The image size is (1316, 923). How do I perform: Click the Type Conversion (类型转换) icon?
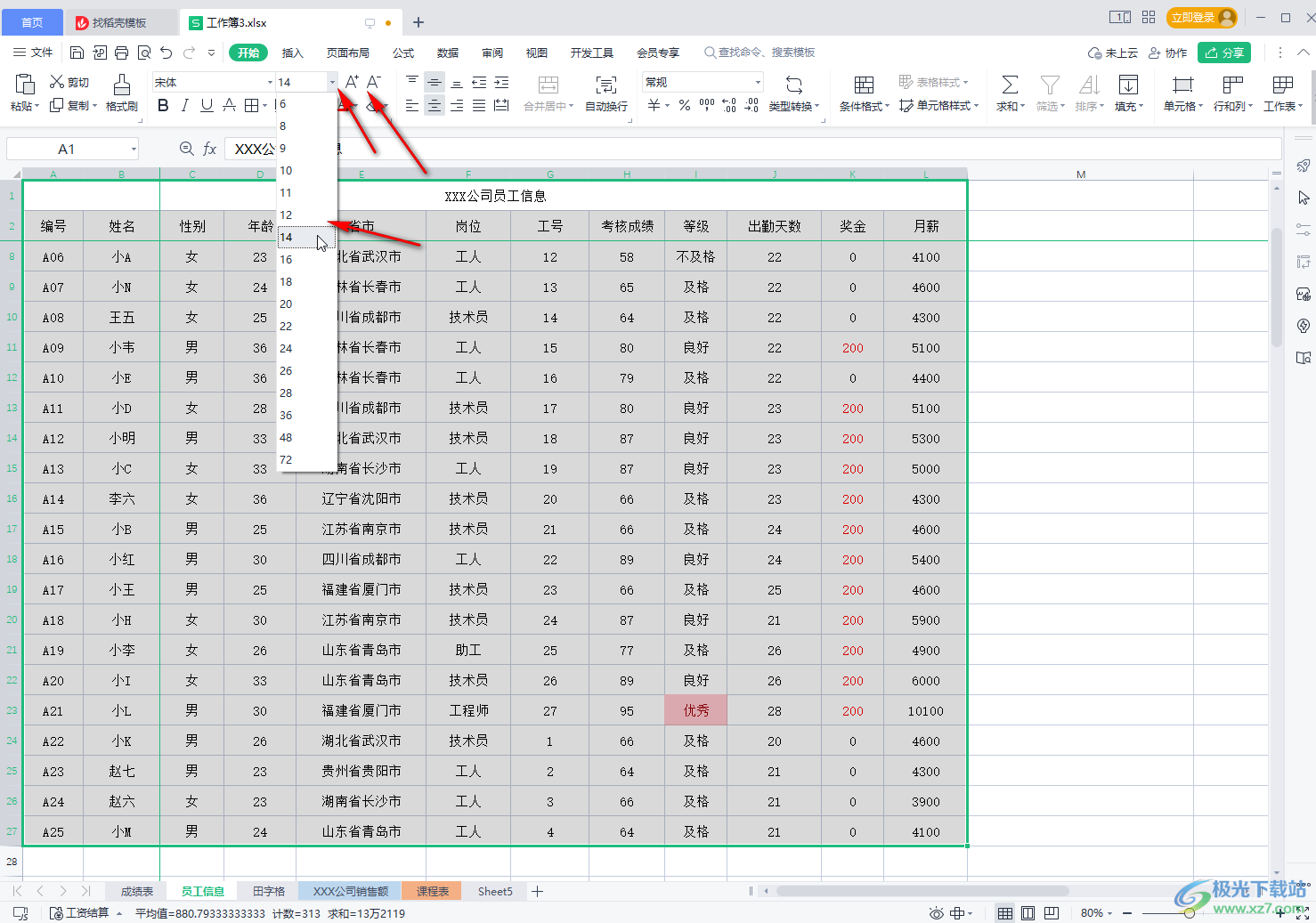tap(794, 85)
